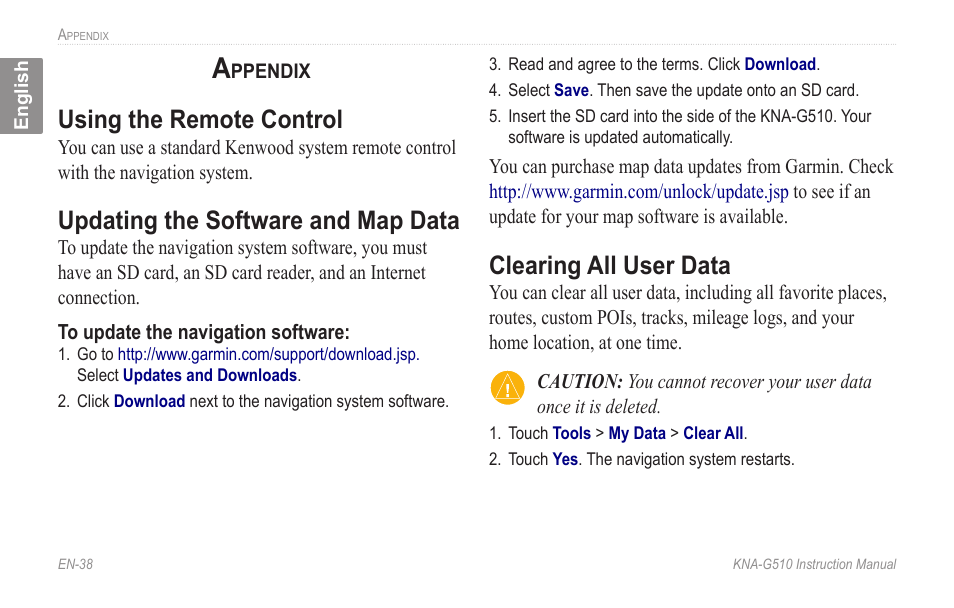Viewport: 954px width, 608px height.
Task: Click 'Download' in step 2
Action: point(149,402)
